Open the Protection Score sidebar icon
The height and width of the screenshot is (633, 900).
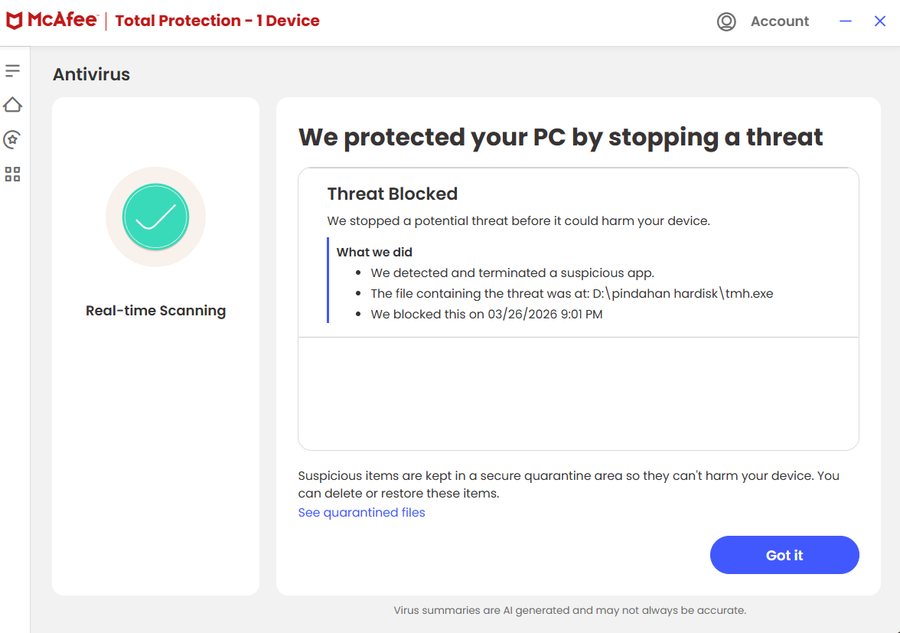[x=13, y=139]
